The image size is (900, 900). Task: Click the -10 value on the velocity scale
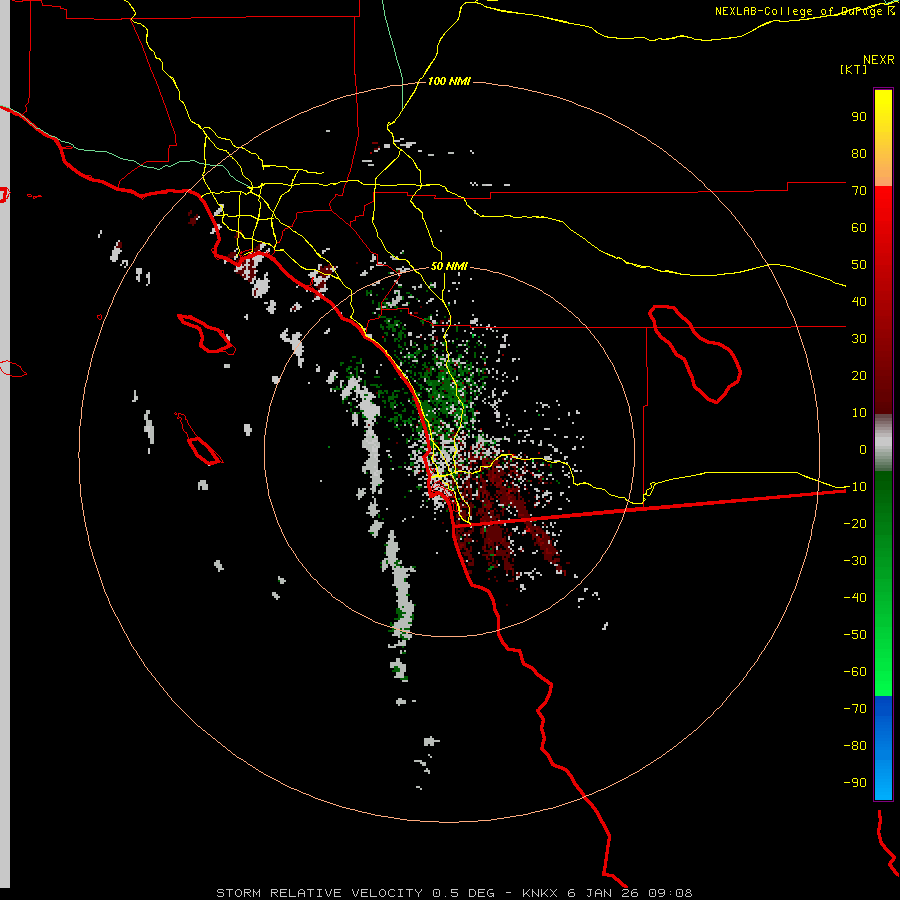[x=855, y=487]
